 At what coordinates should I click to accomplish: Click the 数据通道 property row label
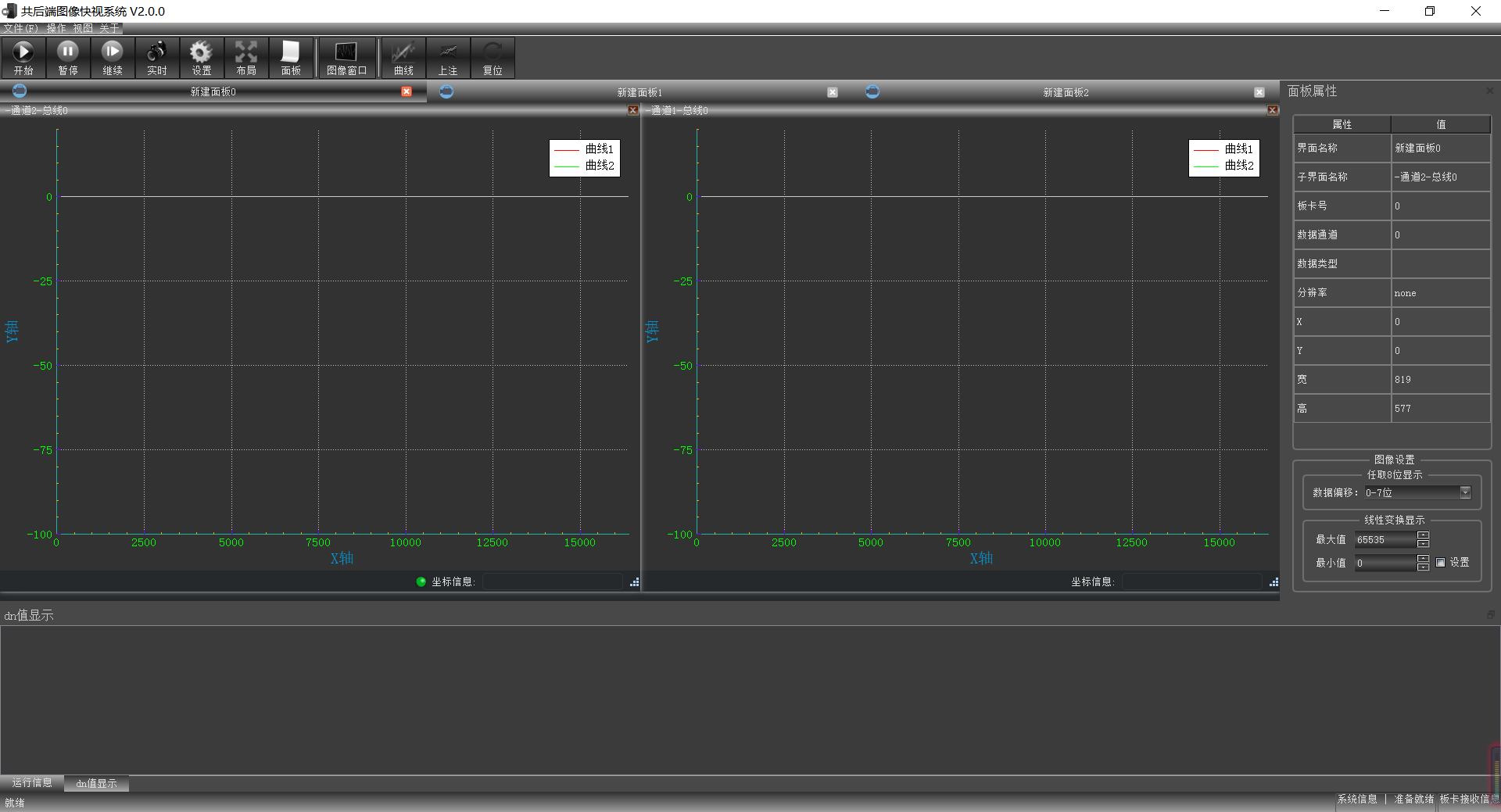tap(1342, 234)
